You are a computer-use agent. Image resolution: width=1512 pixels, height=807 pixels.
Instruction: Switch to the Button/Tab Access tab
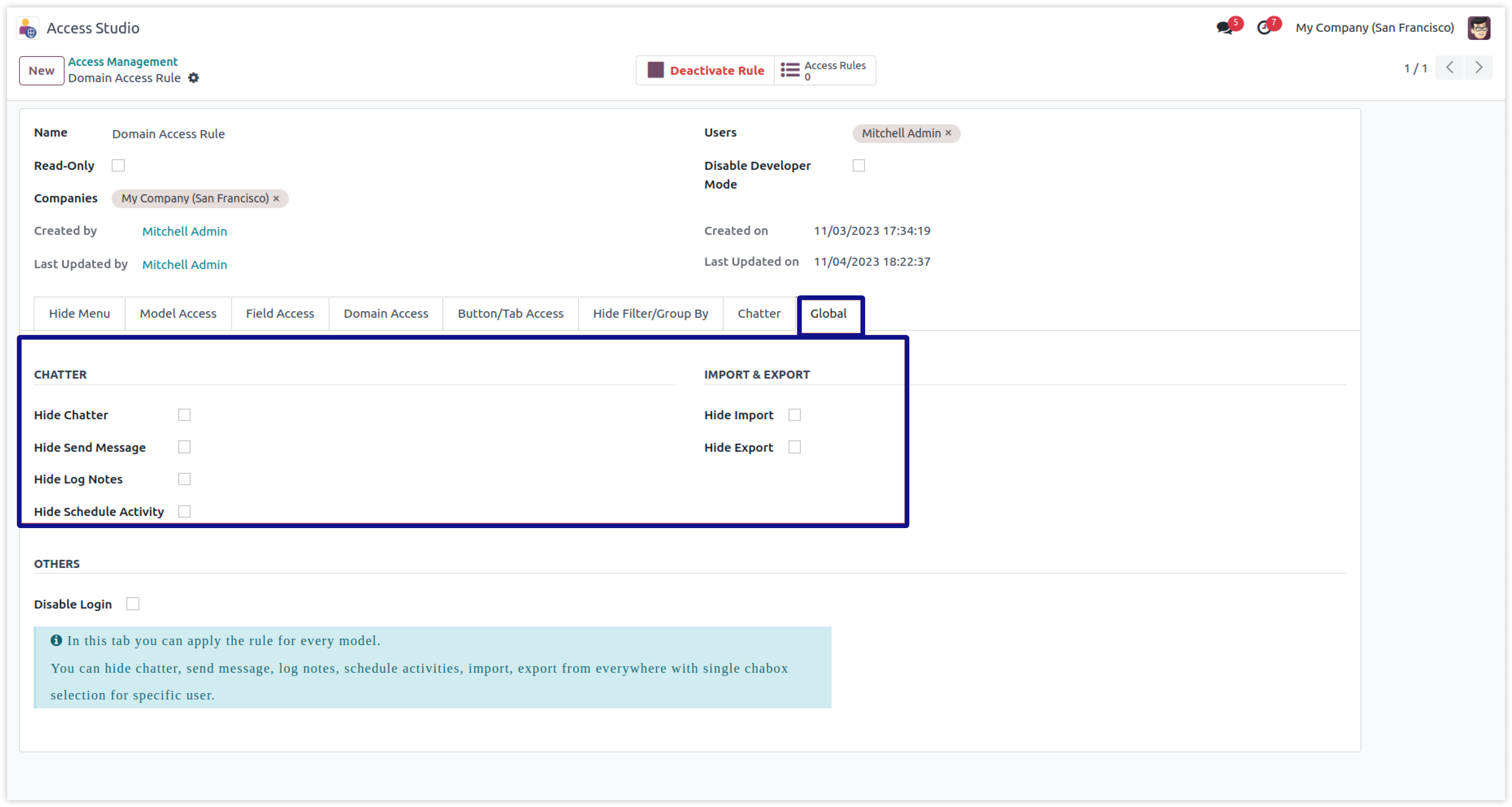point(511,313)
